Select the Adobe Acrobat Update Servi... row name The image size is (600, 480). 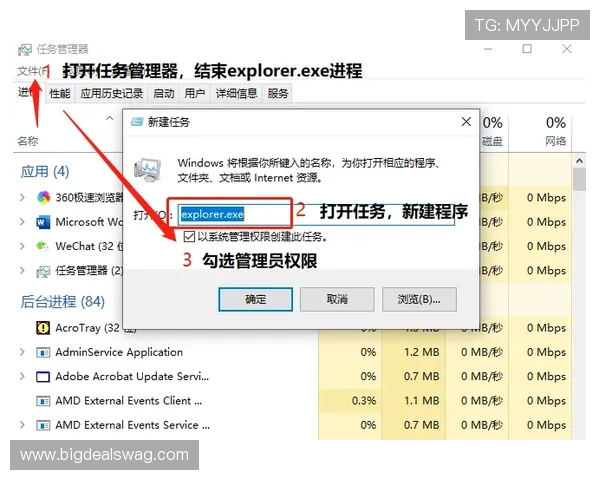[x=132, y=377]
